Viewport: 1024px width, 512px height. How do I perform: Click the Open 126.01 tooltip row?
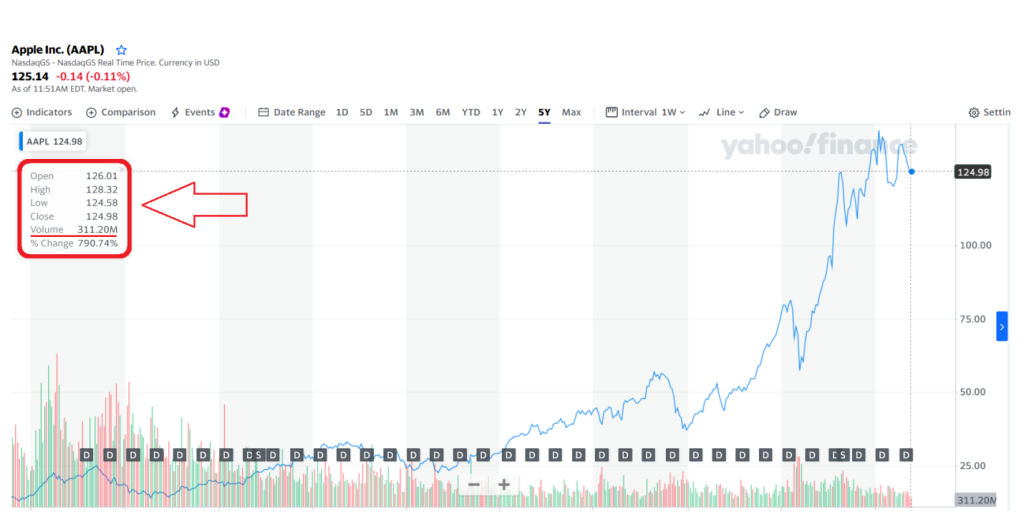[x=74, y=176]
